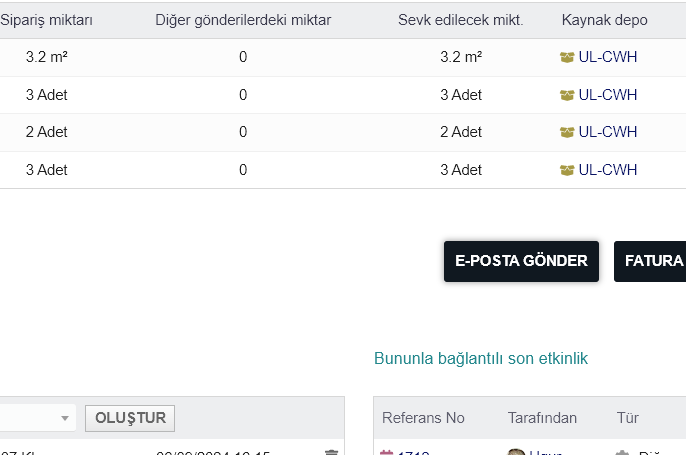
Task: Open UL-CWH link in the last table row
Action: [x=608, y=170]
